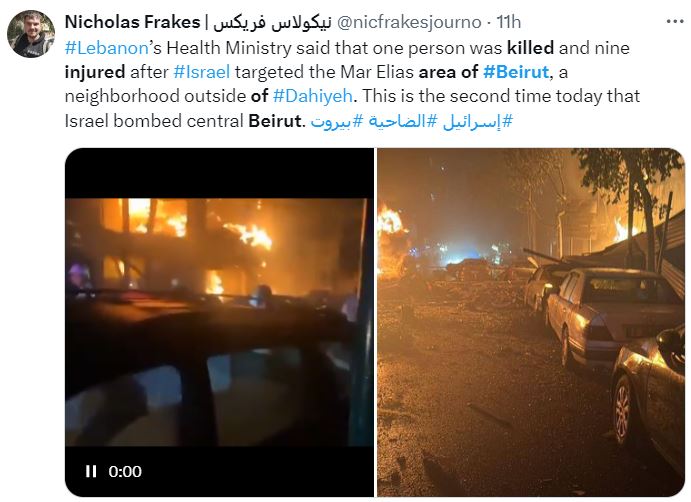Open the Arabic #إسرائيل hashtag
The height and width of the screenshot is (502, 691).
pos(478,121)
